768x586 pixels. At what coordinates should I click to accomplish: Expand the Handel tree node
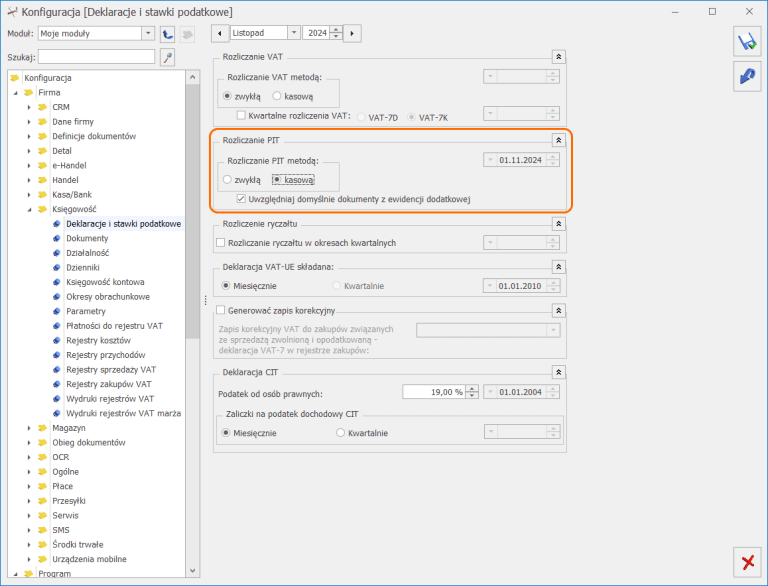[x=29, y=180]
